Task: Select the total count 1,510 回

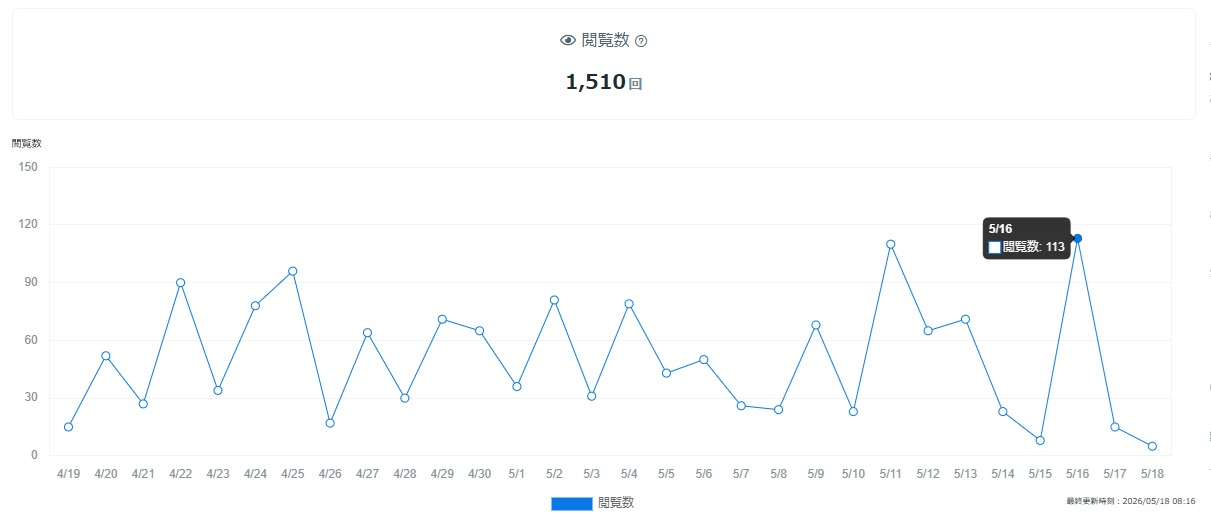Action: tap(604, 82)
